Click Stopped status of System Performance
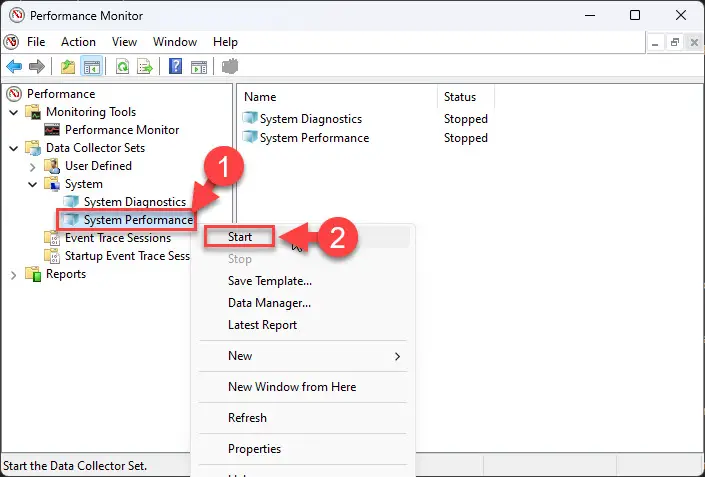The image size is (705, 477). [466, 138]
